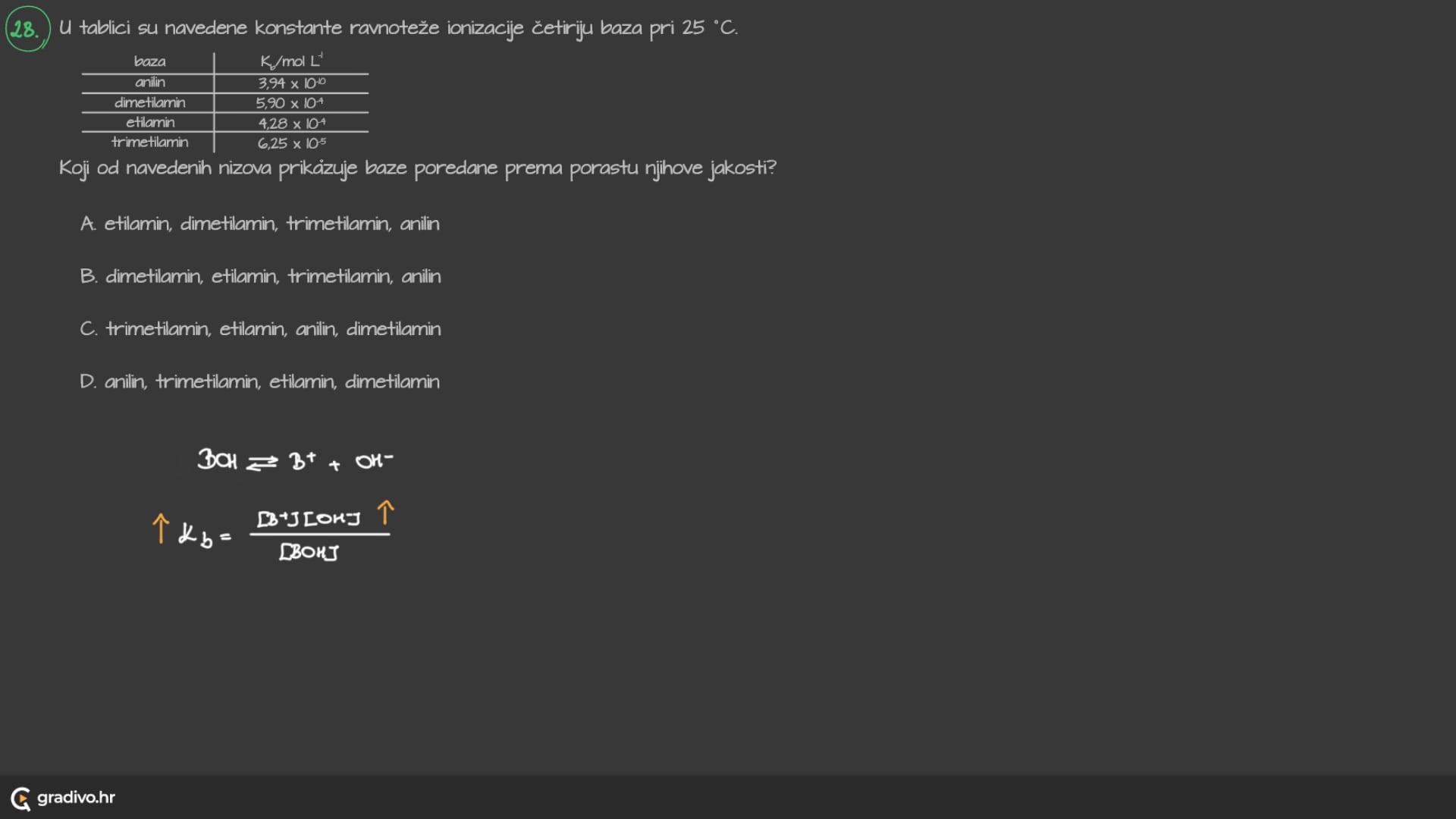Screen dimensions: 1456x819
Task: Click the handwritten [BOH] denominator
Action: pyautogui.click(x=309, y=552)
